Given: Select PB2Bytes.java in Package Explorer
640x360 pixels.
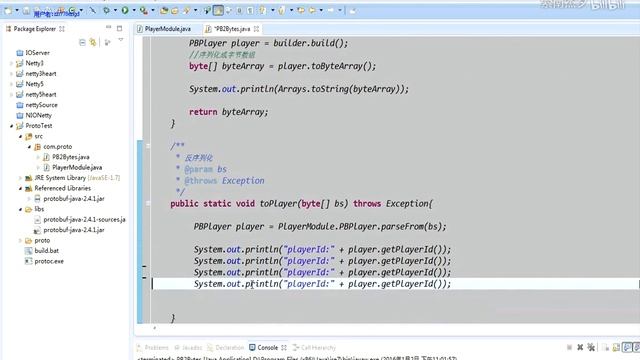Looking at the screenshot, I should 66,157.
